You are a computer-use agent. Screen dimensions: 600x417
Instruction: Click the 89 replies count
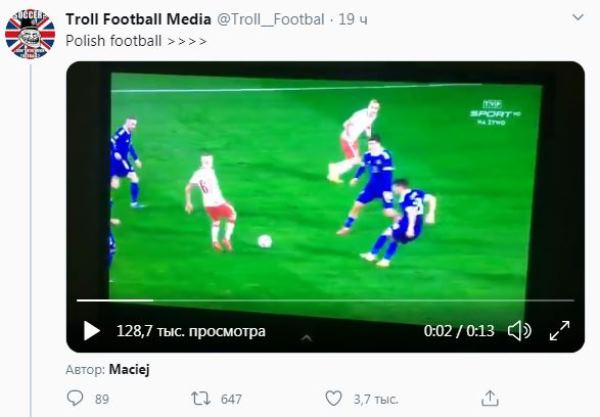(x=101, y=398)
